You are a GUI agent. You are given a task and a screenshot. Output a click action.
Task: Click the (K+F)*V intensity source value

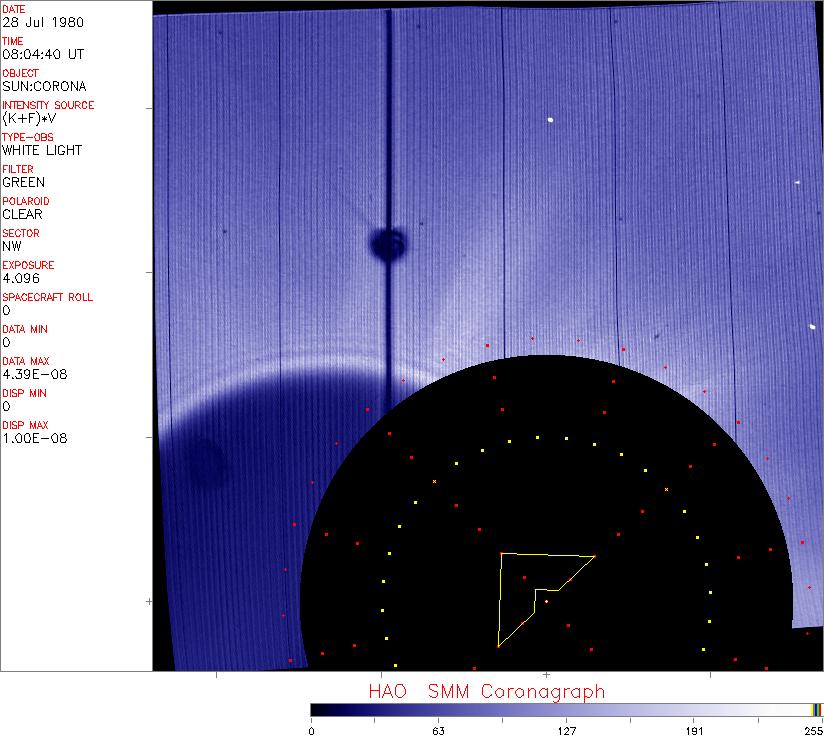pos(29,119)
